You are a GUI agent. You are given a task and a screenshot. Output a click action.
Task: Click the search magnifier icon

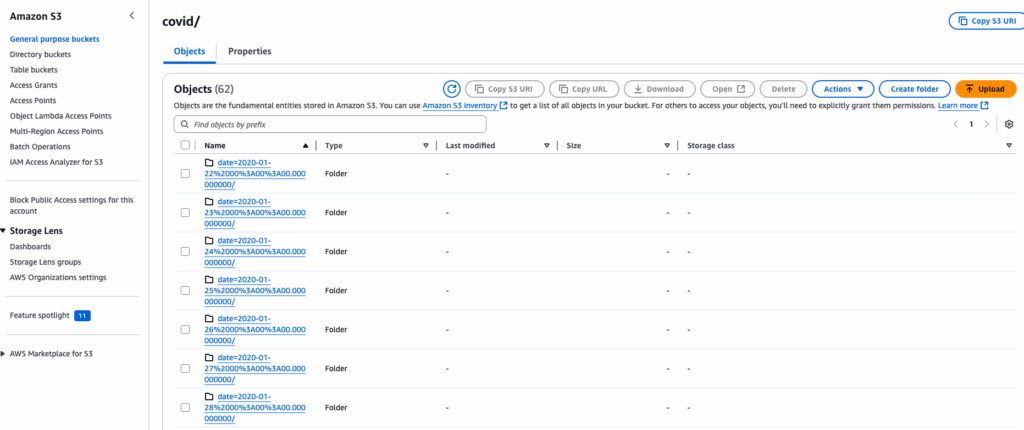tap(184, 124)
